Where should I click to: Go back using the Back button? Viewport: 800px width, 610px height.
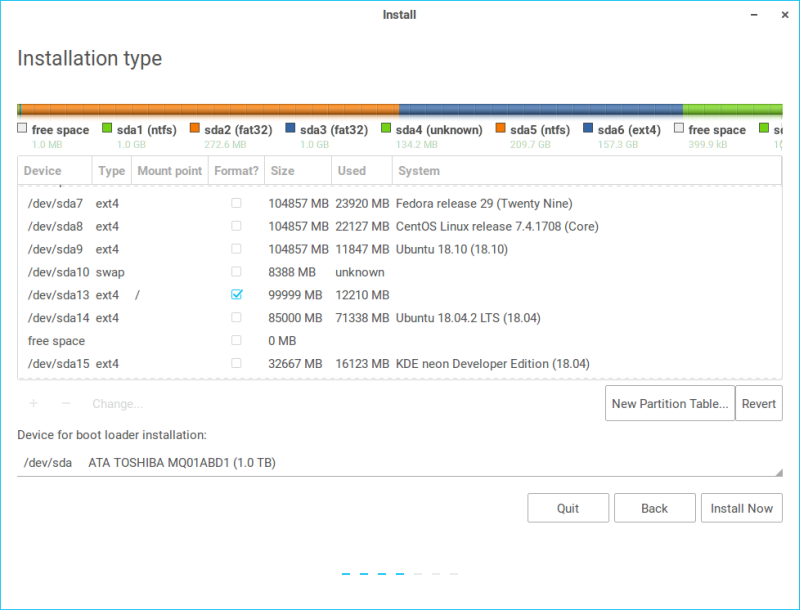click(655, 507)
